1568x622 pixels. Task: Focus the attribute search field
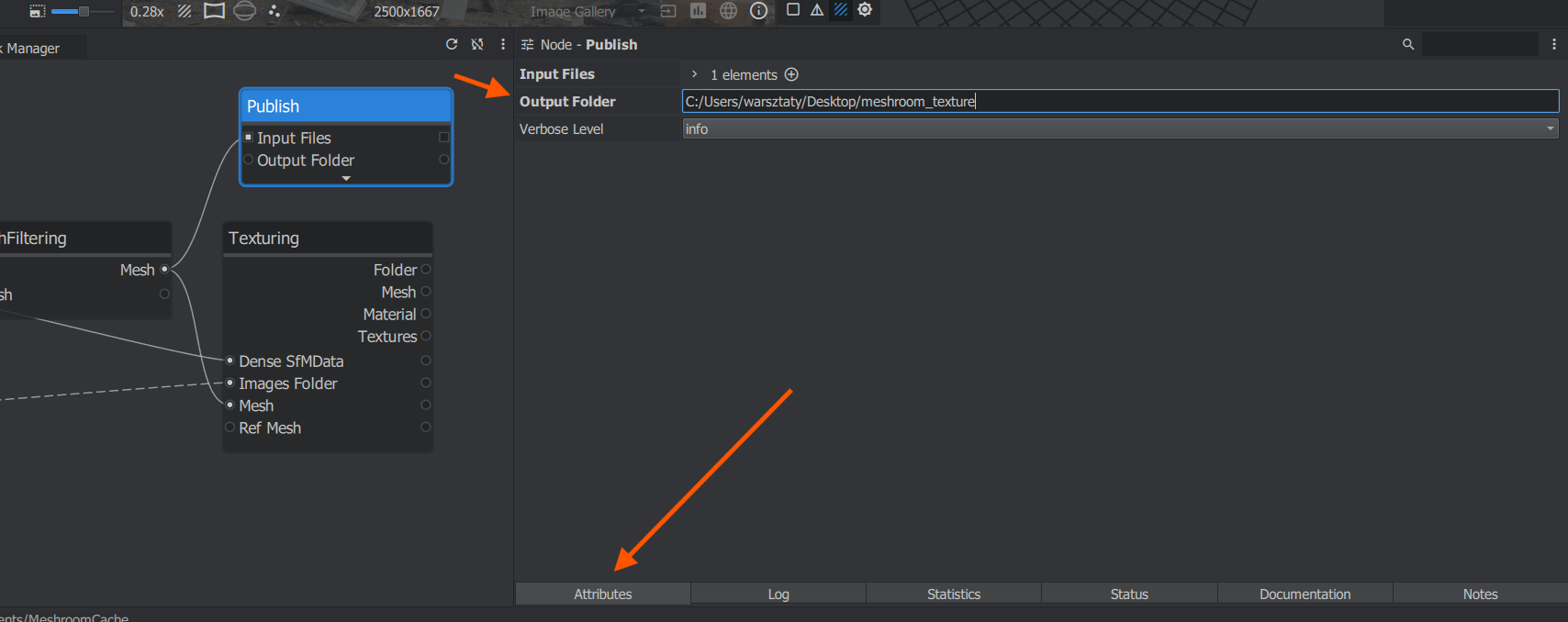1480,44
